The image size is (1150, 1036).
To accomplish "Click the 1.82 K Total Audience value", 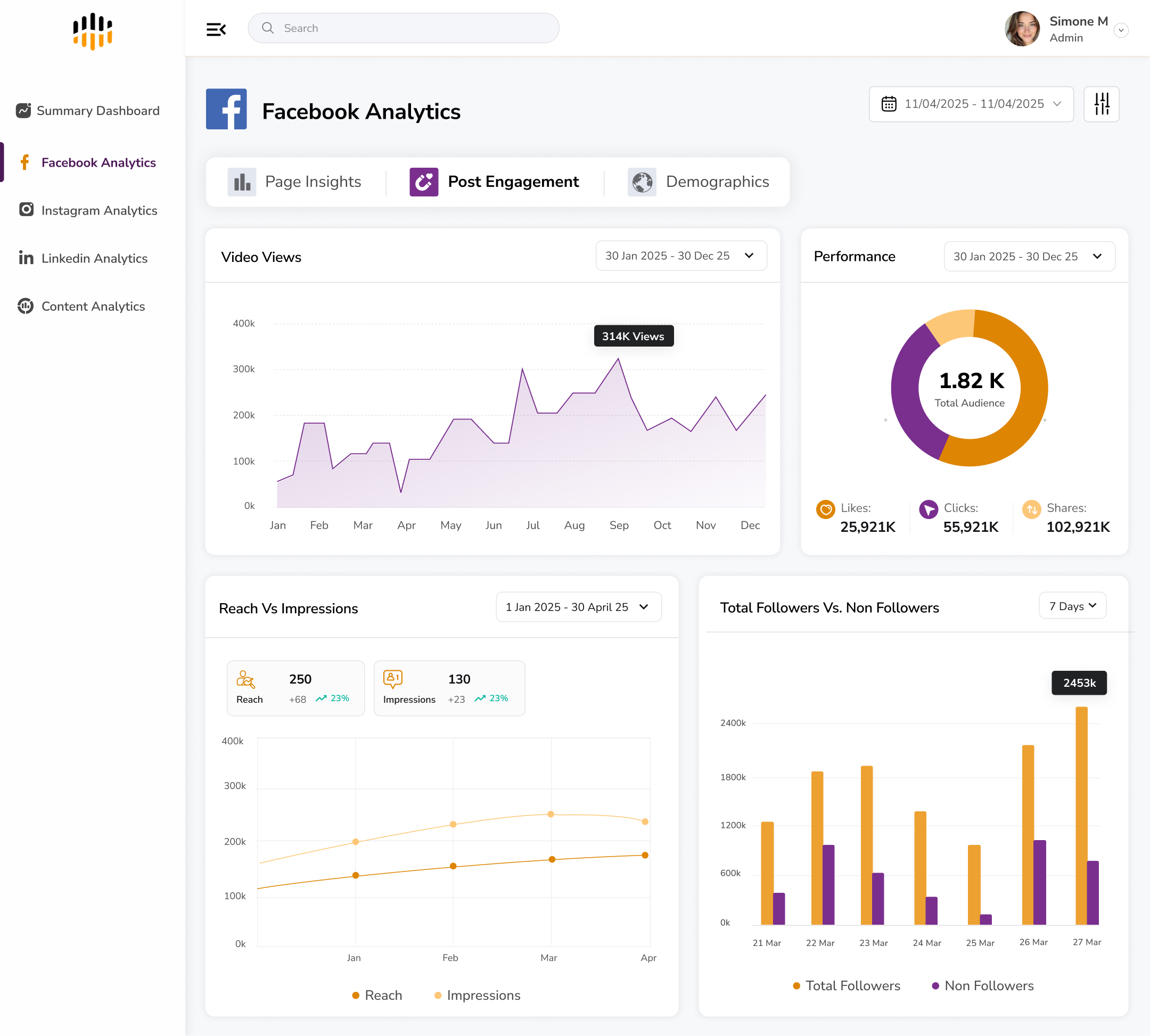I will point(971,380).
